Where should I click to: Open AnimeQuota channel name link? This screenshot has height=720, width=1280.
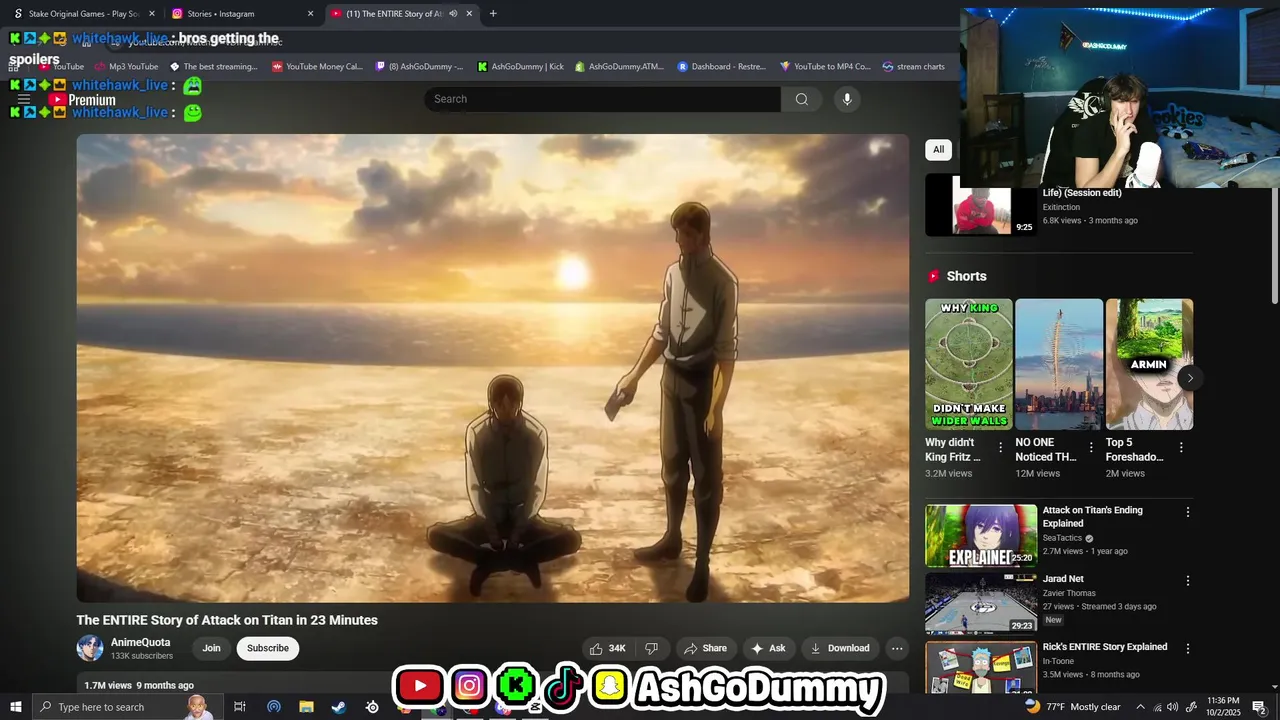(140, 643)
